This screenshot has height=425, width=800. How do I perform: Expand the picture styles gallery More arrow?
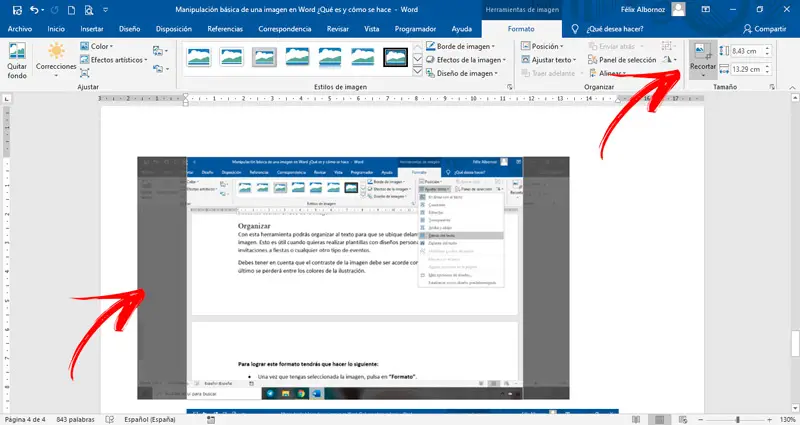[x=417, y=71]
